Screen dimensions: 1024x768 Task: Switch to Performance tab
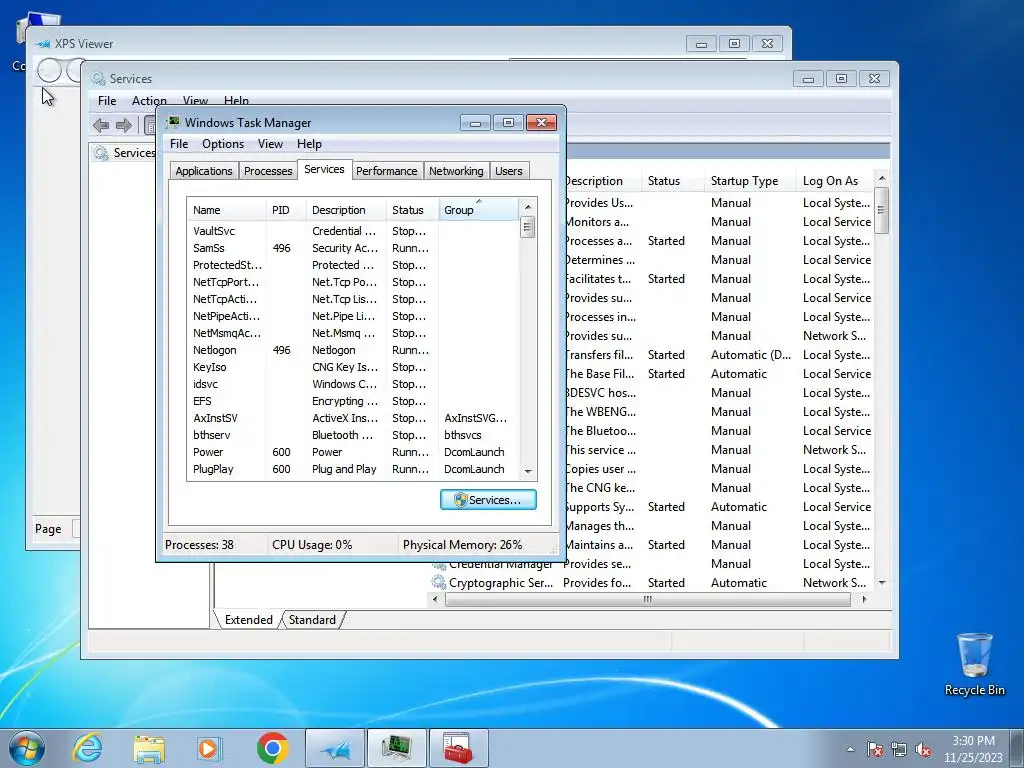click(387, 171)
